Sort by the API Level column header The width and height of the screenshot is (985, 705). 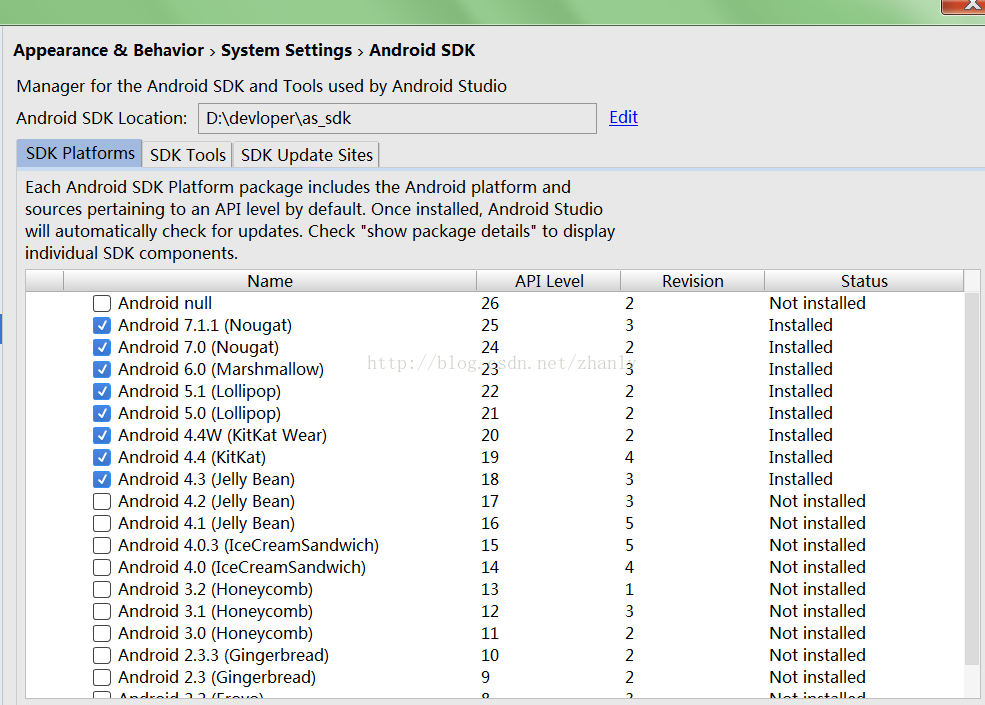tap(549, 281)
